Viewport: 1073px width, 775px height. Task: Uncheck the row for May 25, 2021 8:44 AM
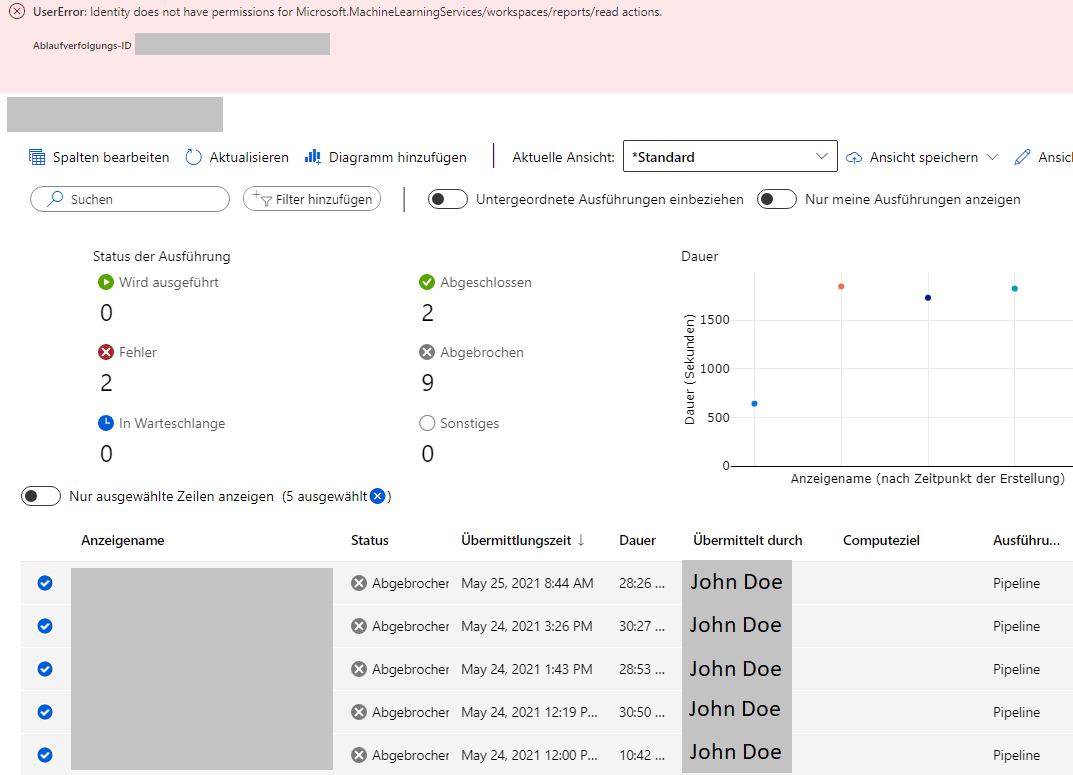45,583
